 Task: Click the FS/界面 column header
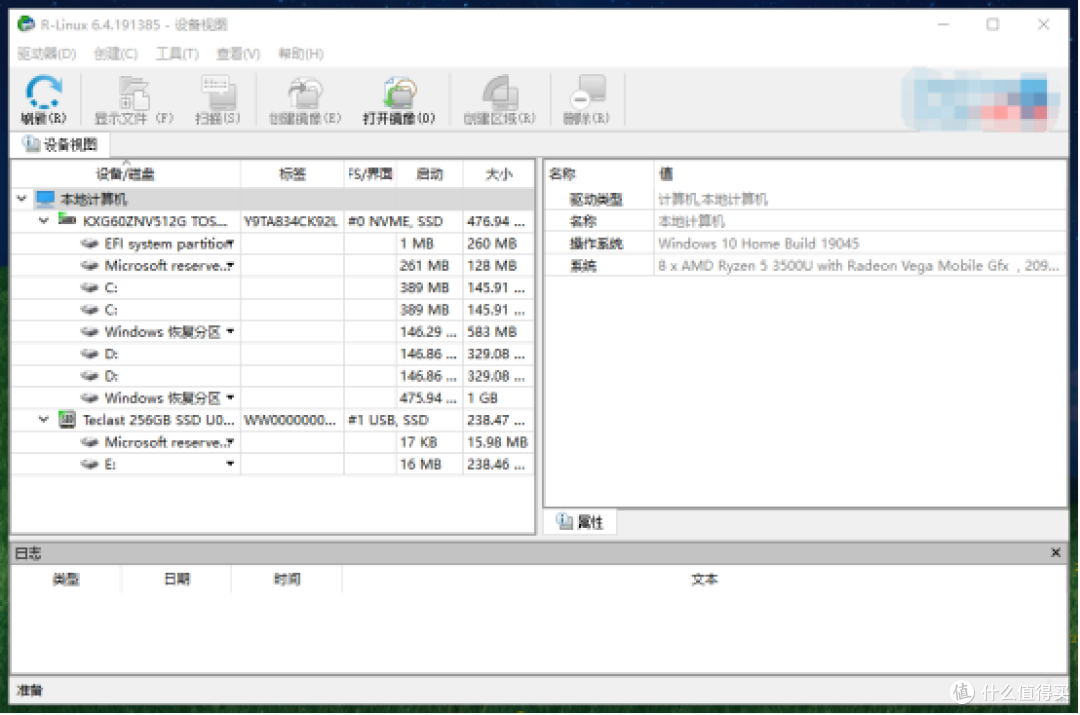(370, 174)
